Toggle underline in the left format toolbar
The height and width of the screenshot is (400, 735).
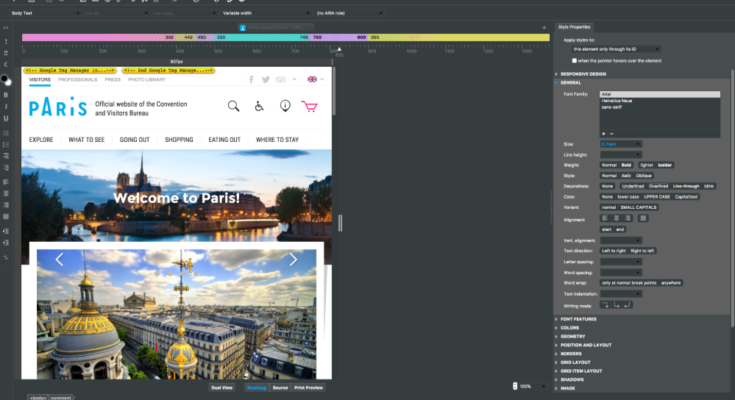pos(6,118)
